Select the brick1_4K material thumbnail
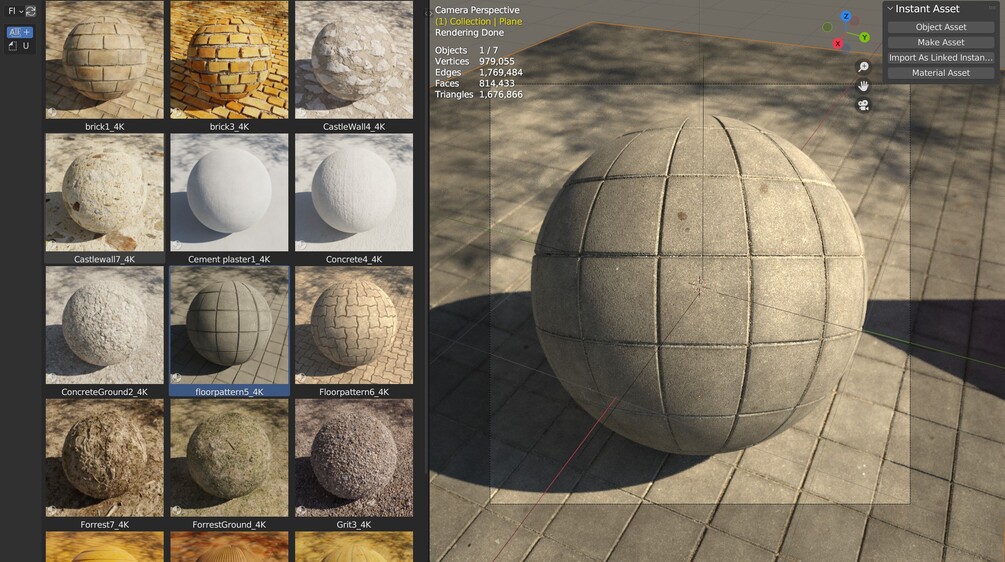 coord(104,60)
